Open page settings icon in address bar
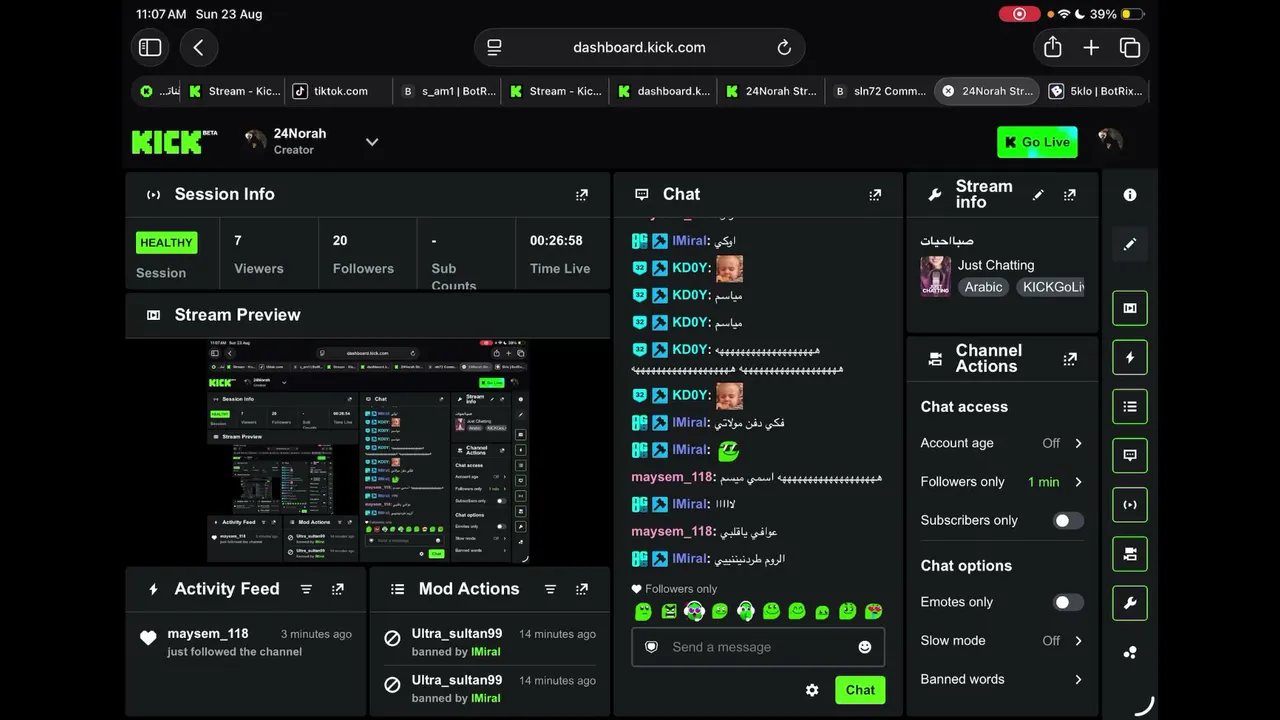 494,47
